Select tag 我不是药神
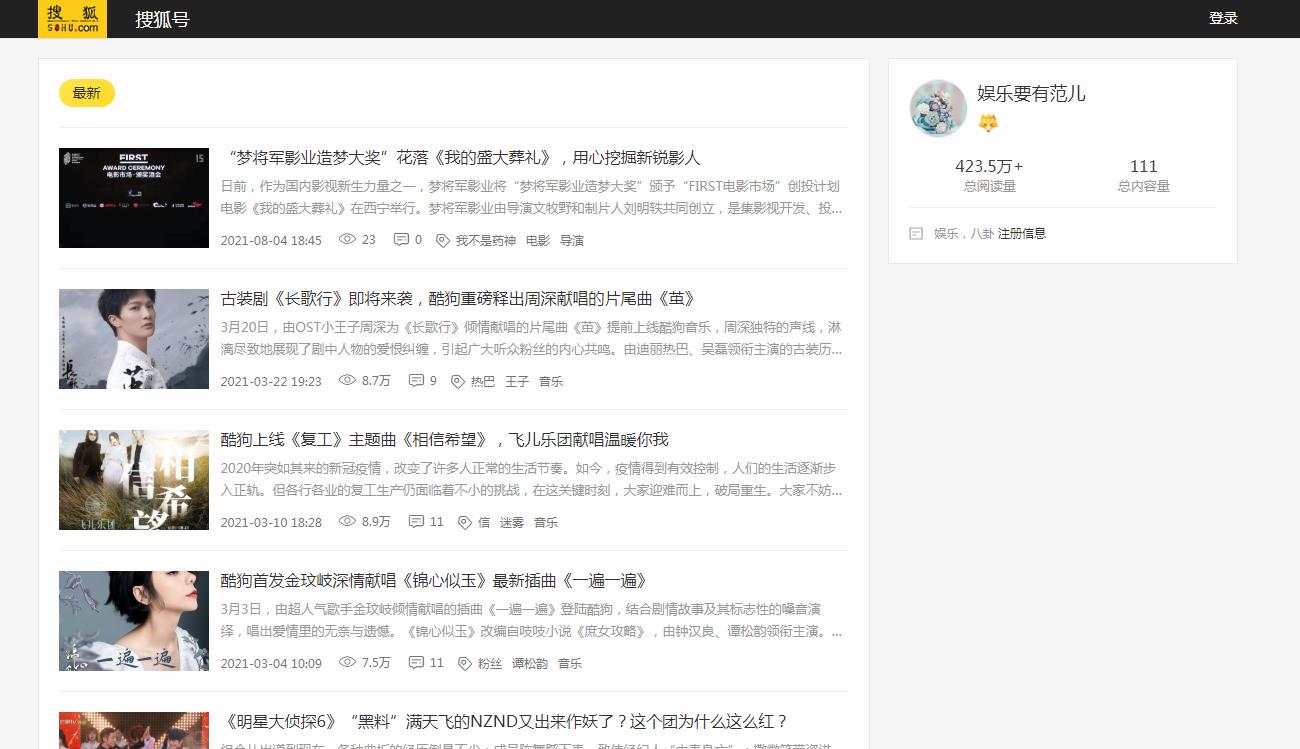The image size is (1300, 749). click(486, 241)
